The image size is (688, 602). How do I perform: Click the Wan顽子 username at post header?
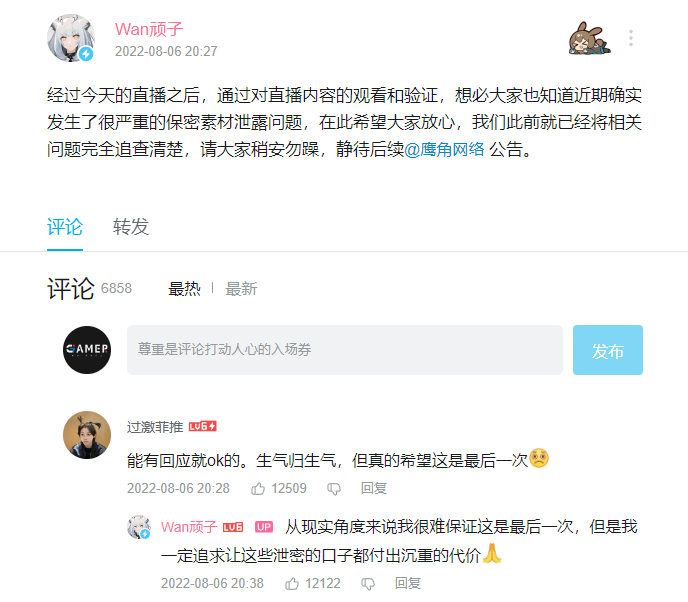point(149,29)
